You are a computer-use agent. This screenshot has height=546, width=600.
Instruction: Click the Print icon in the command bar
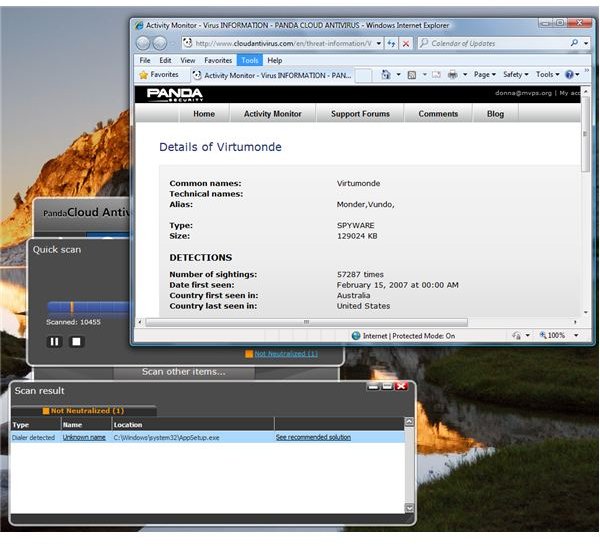[x=453, y=74]
